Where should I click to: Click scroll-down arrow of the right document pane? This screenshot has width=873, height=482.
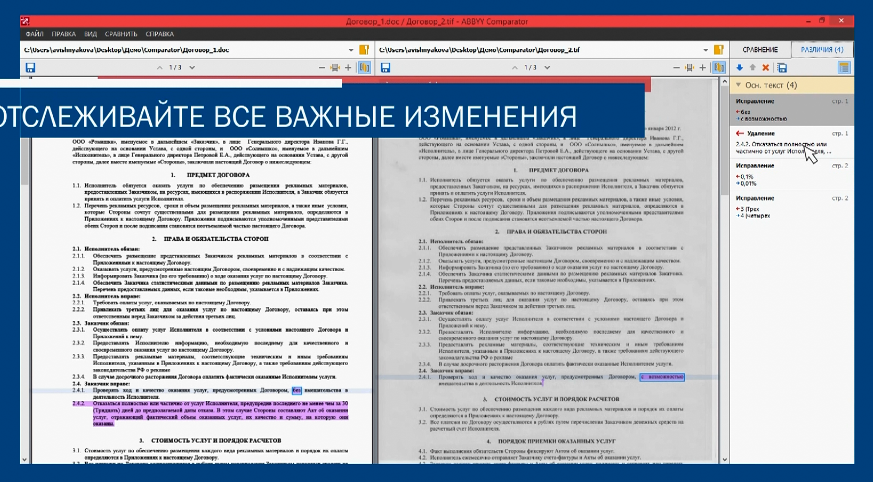(x=724, y=460)
